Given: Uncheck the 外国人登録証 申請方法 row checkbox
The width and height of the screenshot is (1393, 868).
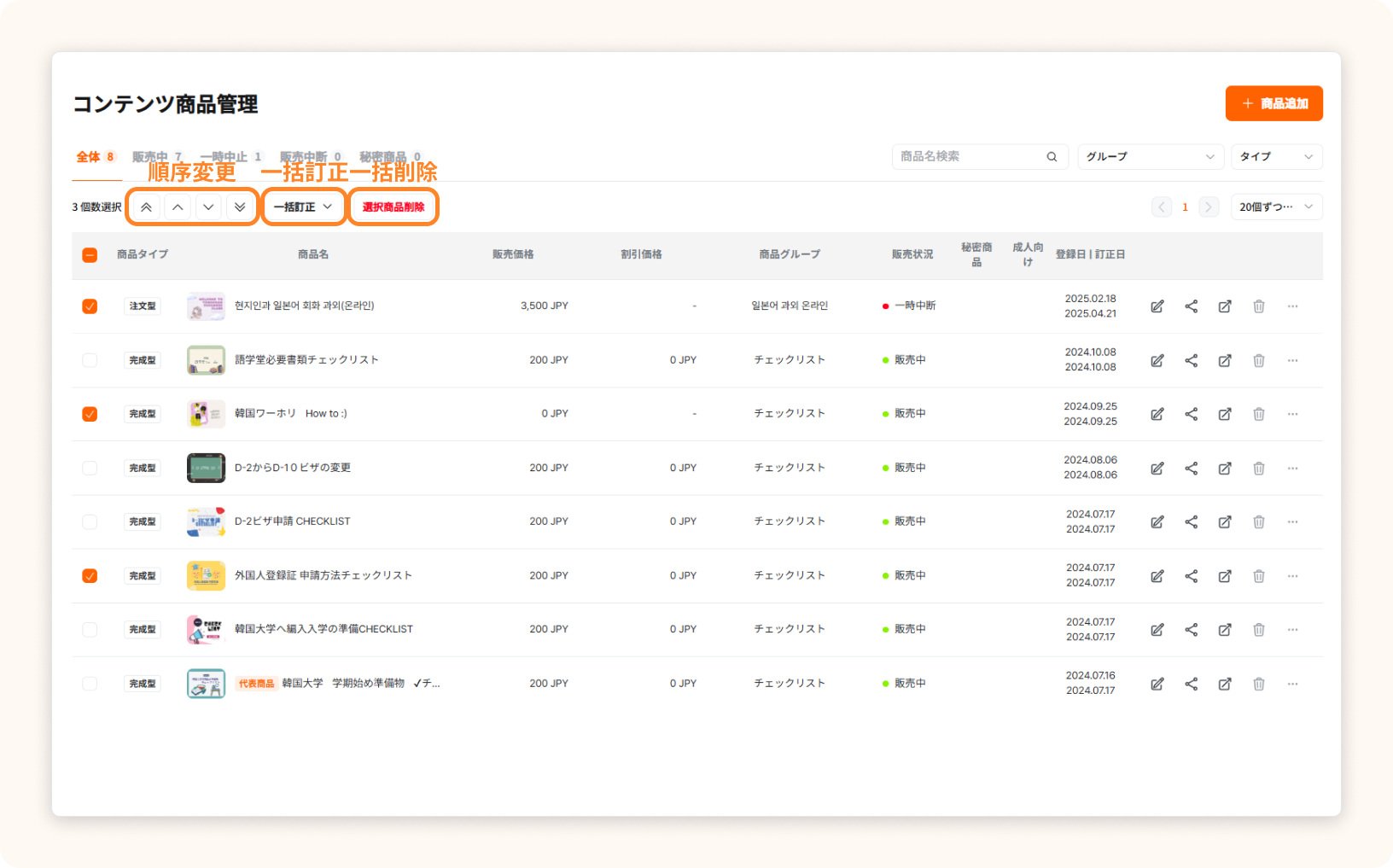Looking at the screenshot, I should pos(90,576).
